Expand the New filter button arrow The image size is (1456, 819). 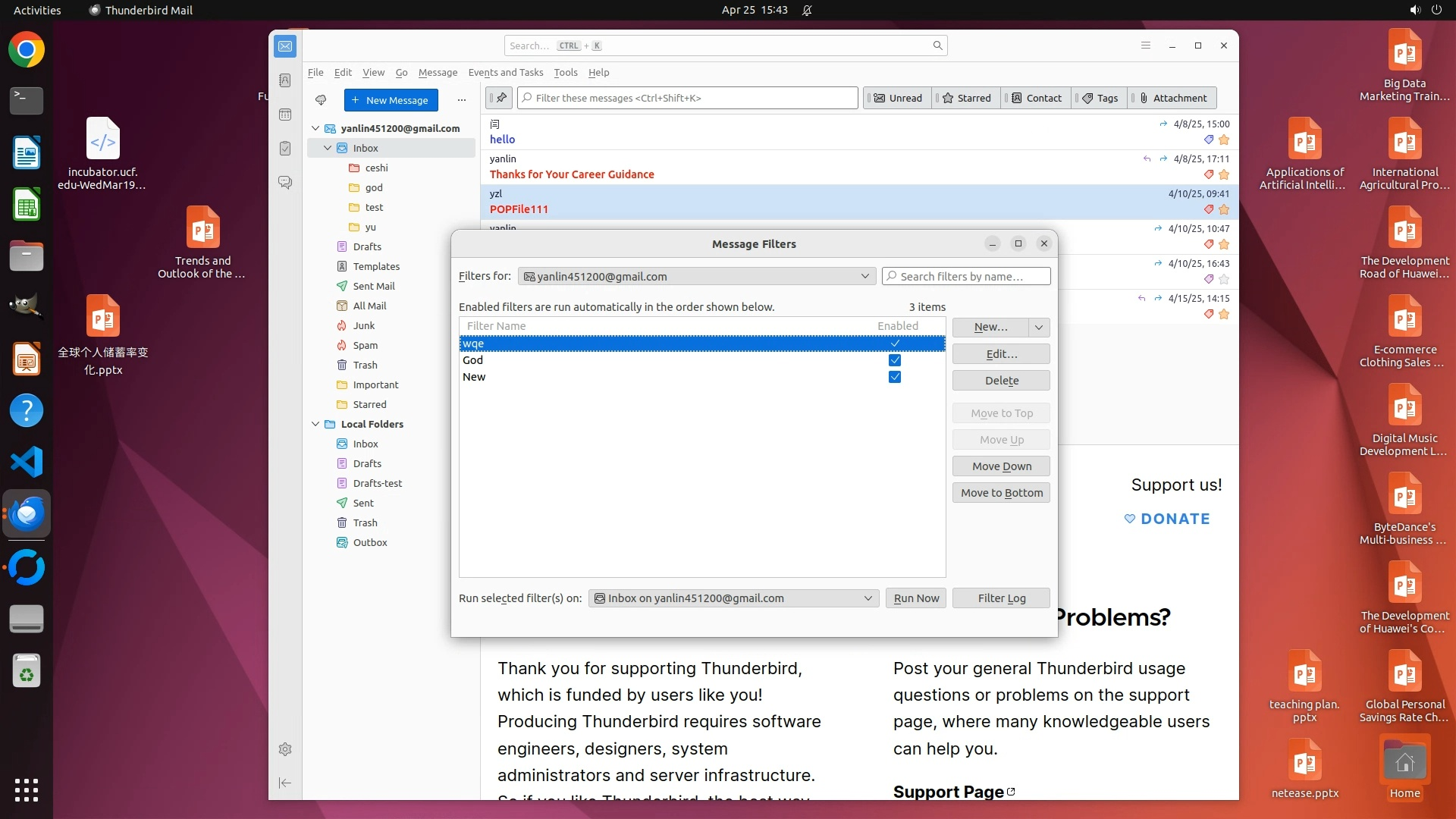point(1039,327)
